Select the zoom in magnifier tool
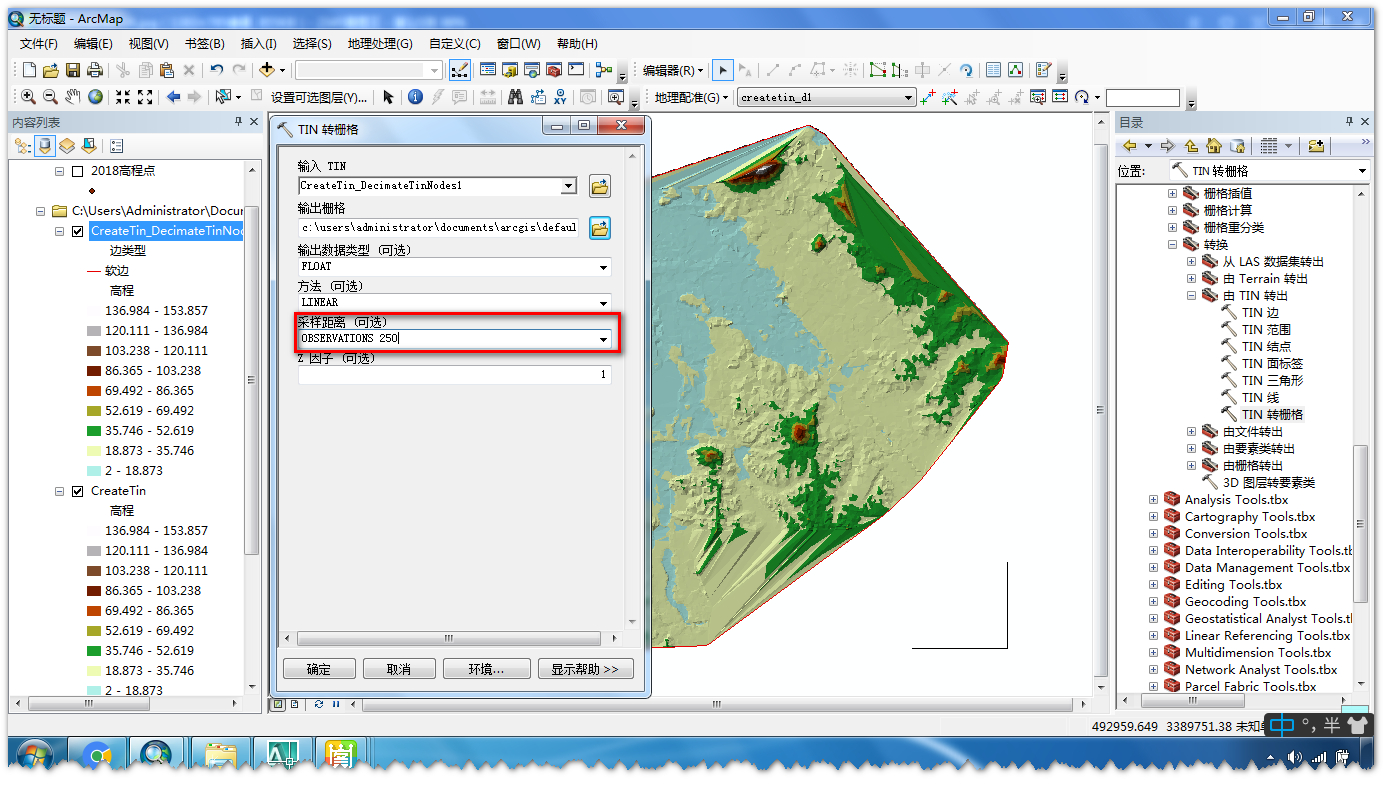The width and height of the screenshot is (1383, 785). (x=29, y=97)
